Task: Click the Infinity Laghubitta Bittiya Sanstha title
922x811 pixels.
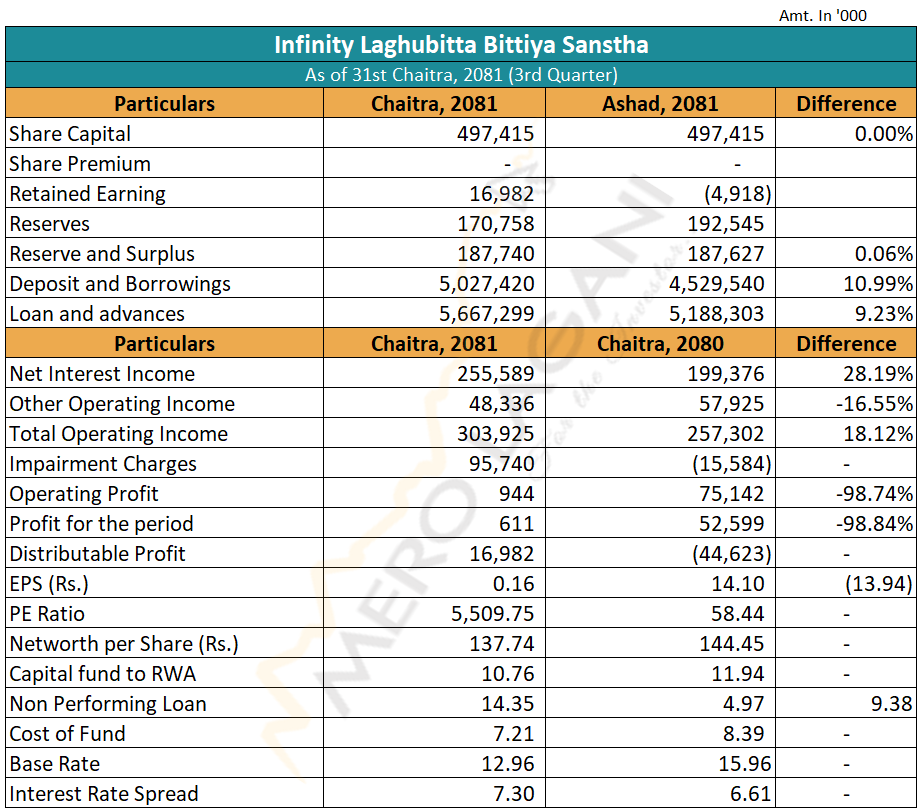Action: click(461, 45)
